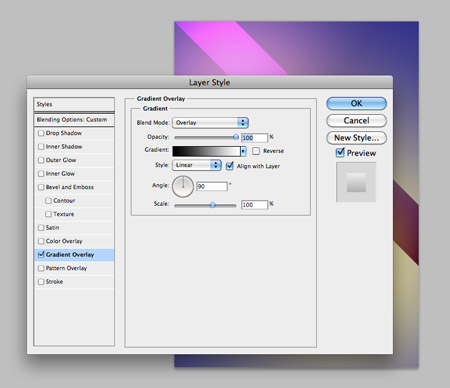Open the Blend Mode dropdown
The width and height of the screenshot is (450, 388).
[x=210, y=123]
